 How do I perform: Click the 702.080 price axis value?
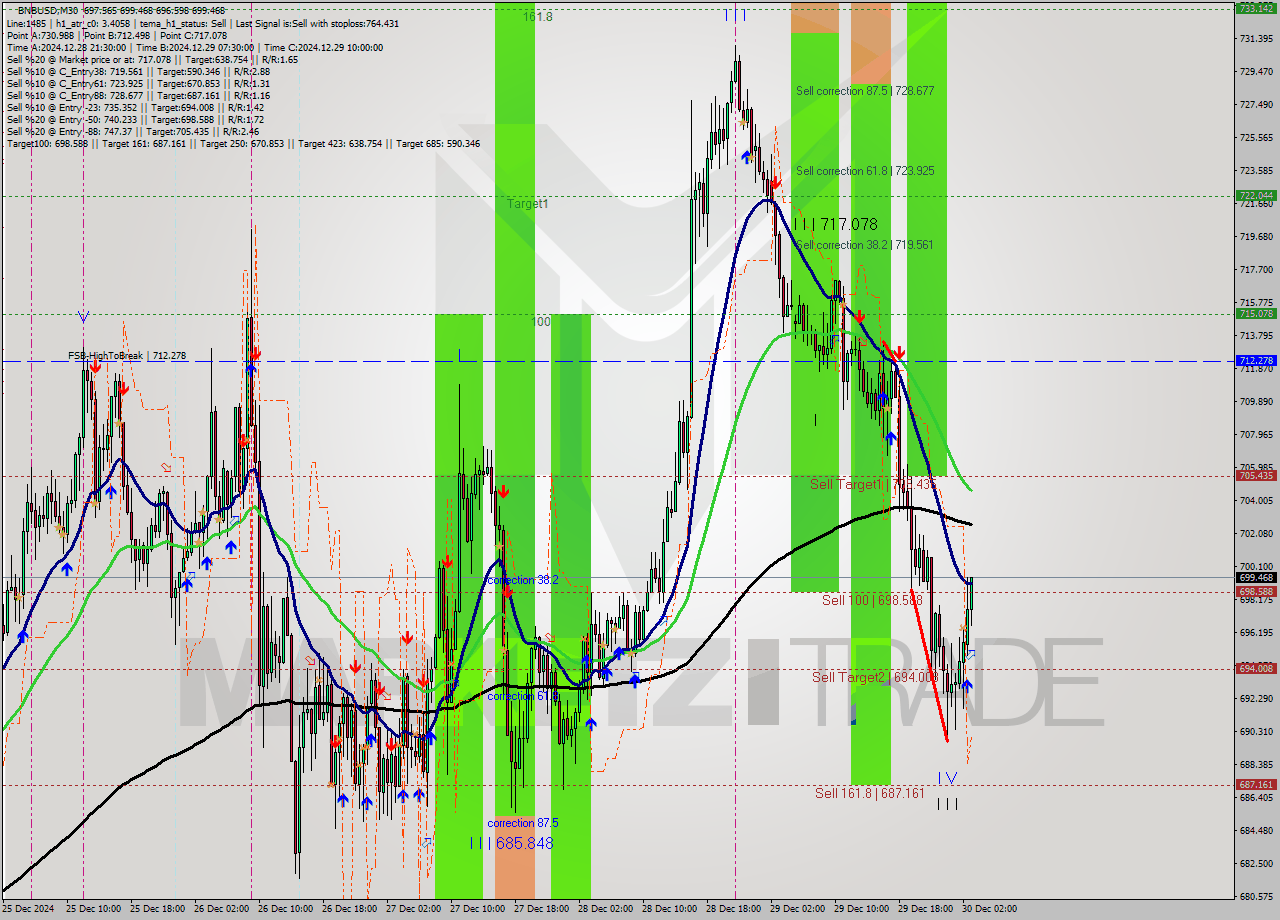[x=1256, y=533]
